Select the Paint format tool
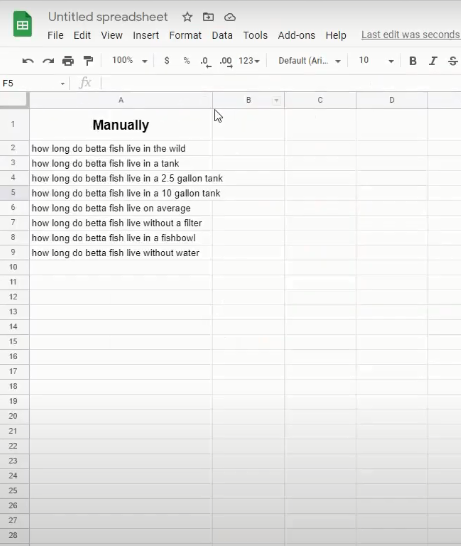This screenshot has height=546, width=461. click(88, 61)
